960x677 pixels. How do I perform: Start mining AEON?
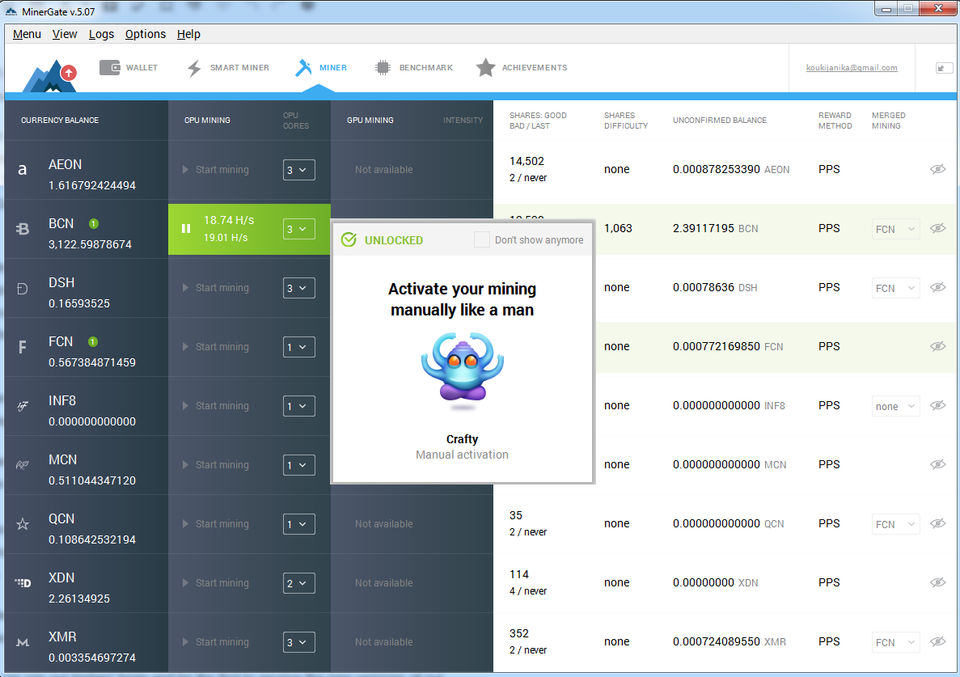[216, 170]
